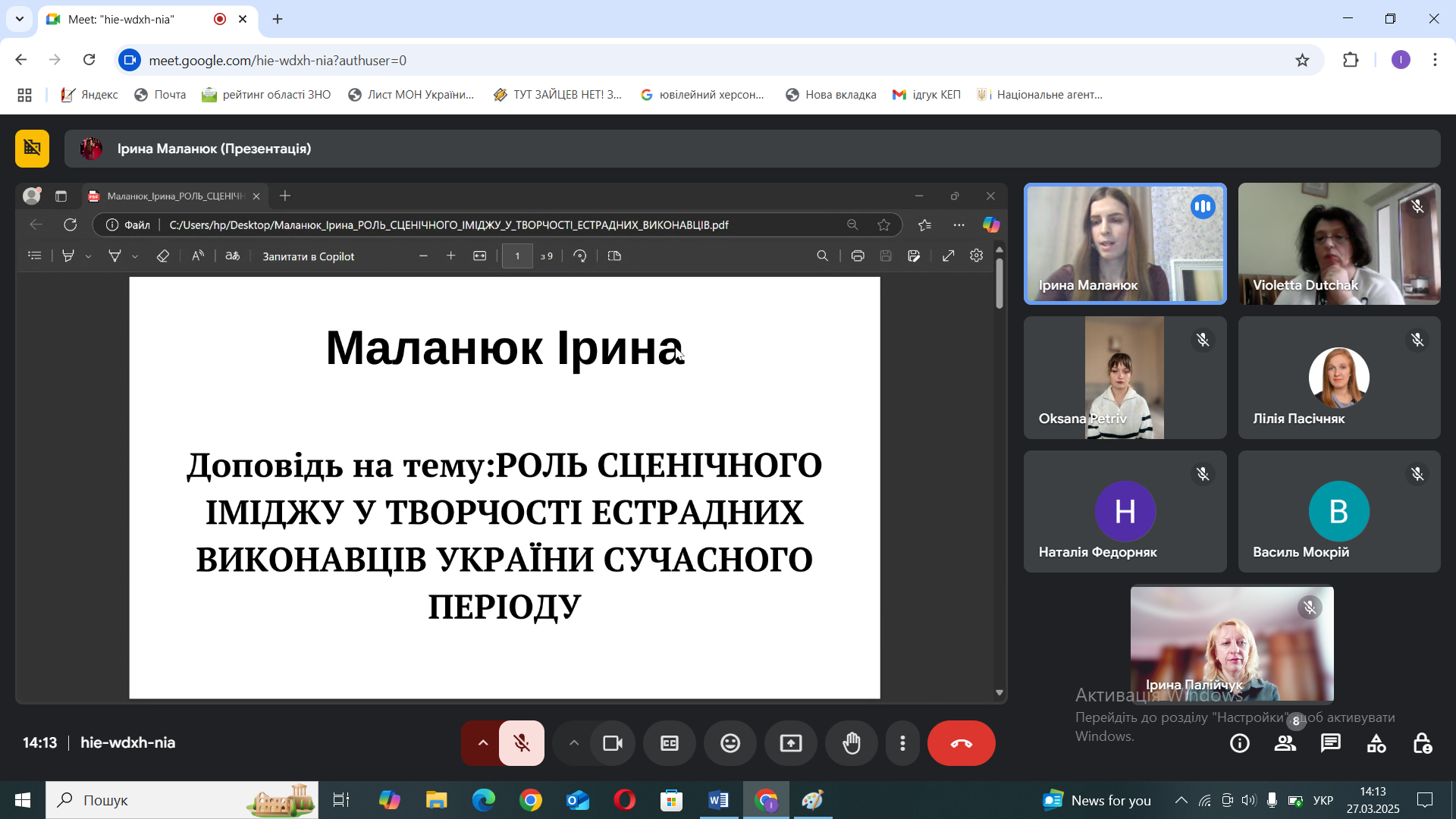The height and width of the screenshot is (819, 1456).
Task: Expand audio settings arrow beside microphone
Action: (482, 743)
